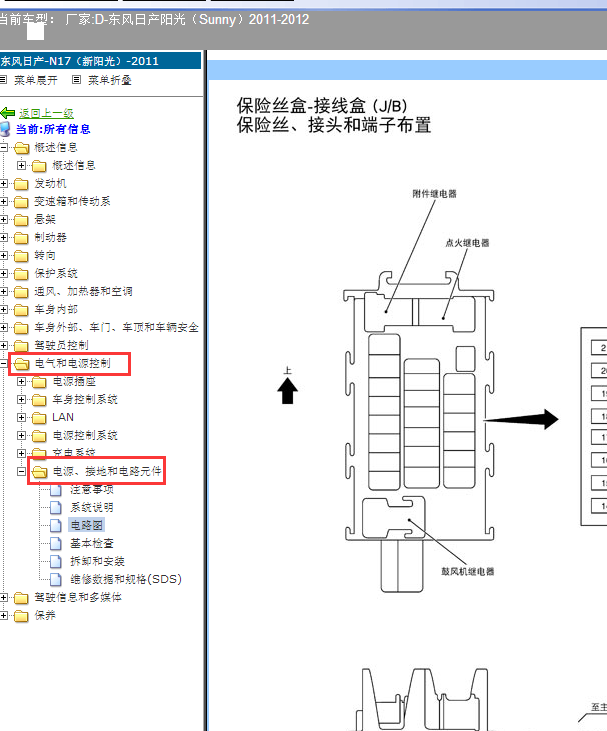This screenshot has height=731, width=607.
Task: Open the 基本检查 page
Action: [x=92, y=543]
